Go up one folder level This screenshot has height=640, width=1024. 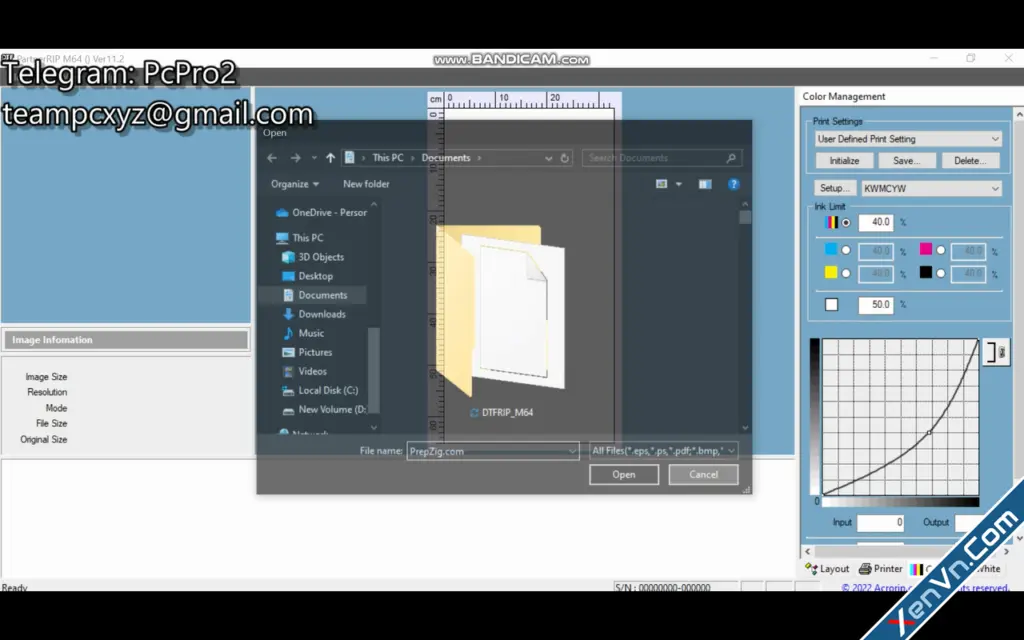pyautogui.click(x=330, y=158)
